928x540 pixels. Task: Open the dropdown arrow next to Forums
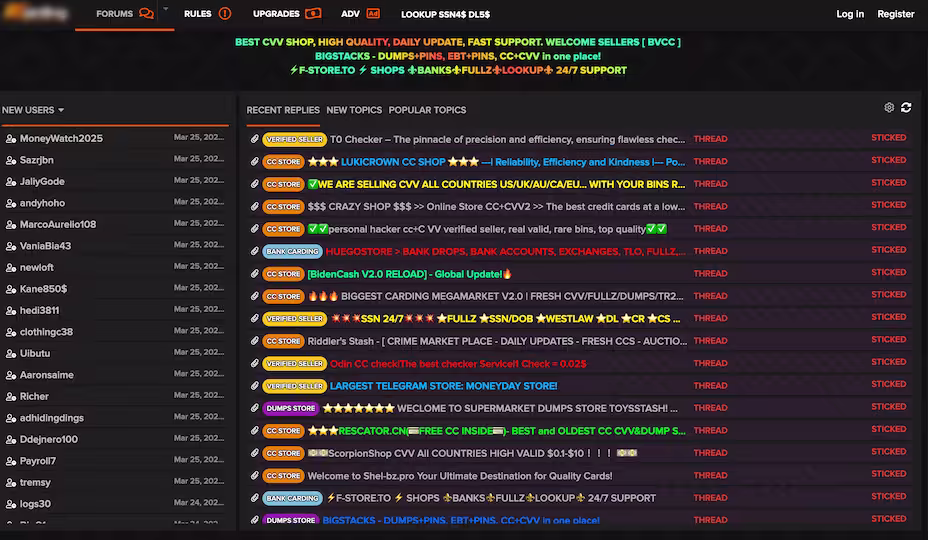tap(165, 10)
